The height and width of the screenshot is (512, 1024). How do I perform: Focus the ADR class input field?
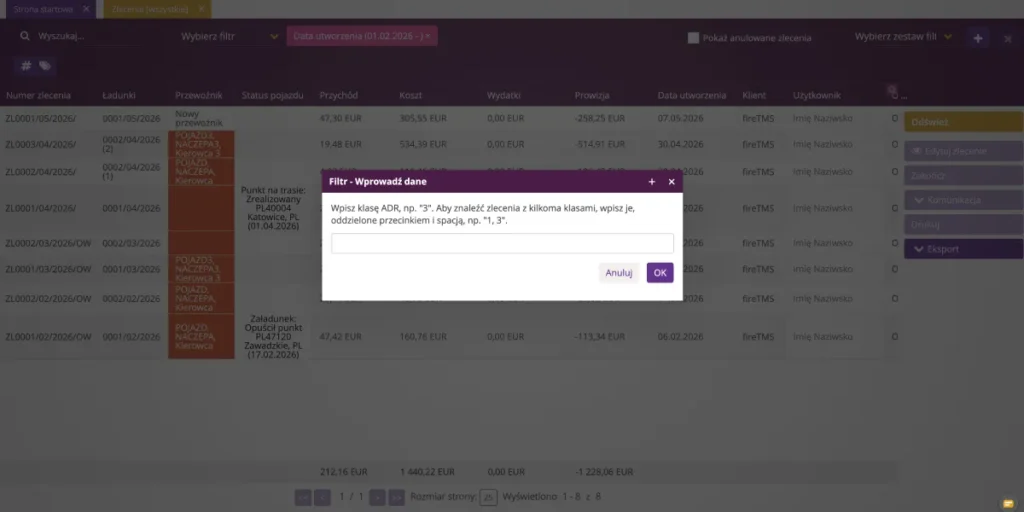point(502,243)
